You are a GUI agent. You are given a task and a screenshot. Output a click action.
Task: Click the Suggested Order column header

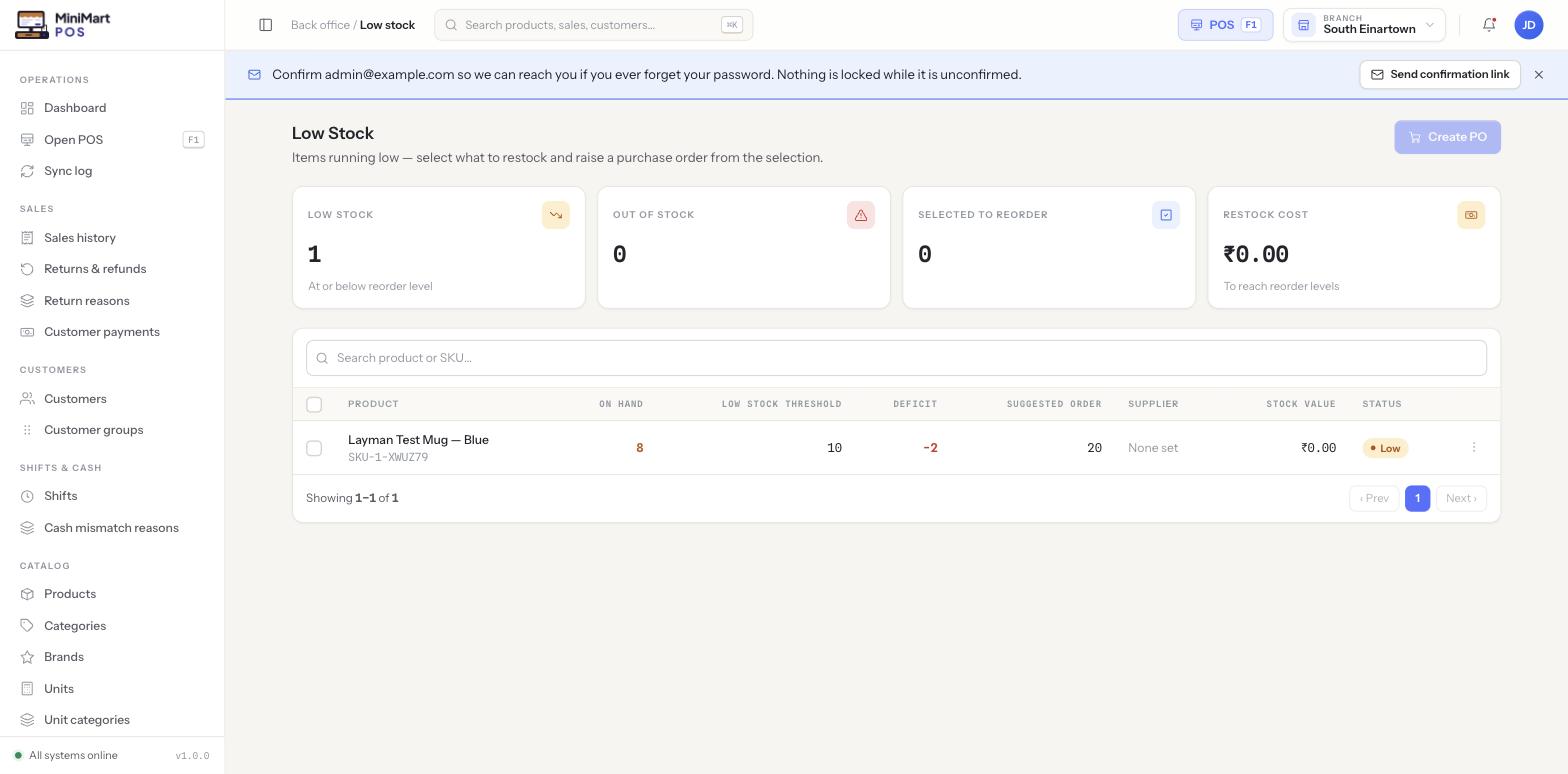click(x=1054, y=404)
